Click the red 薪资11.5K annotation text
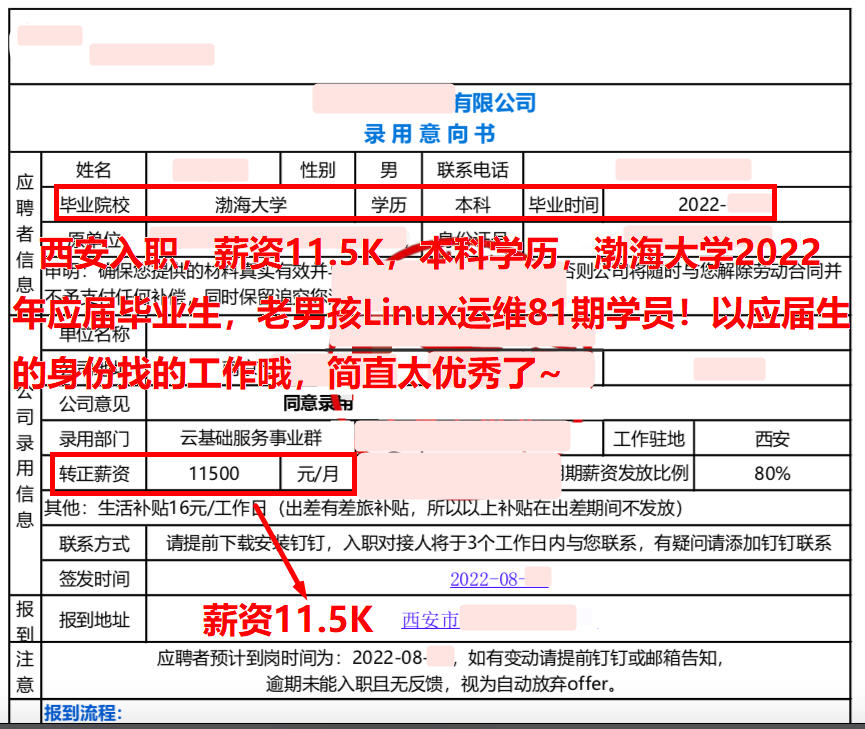 pyautogui.click(x=288, y=620)
